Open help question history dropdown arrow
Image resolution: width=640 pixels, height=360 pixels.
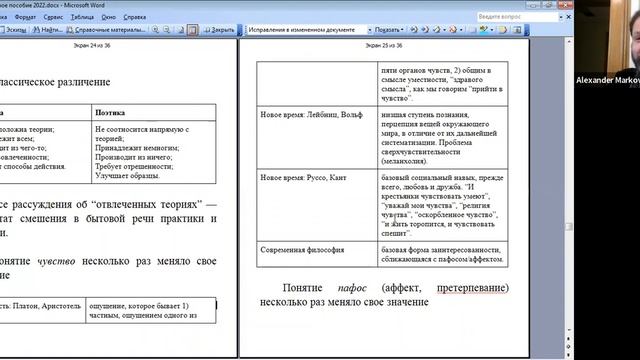[x=561, y=17]
